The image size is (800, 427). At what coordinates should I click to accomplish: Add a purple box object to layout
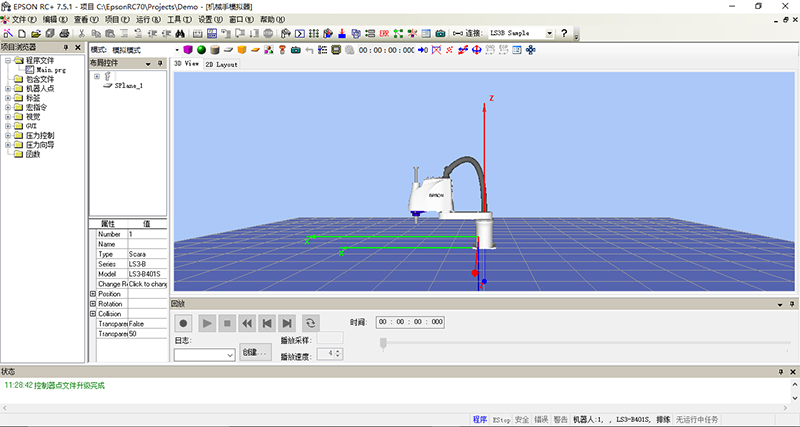click(187, 49)
